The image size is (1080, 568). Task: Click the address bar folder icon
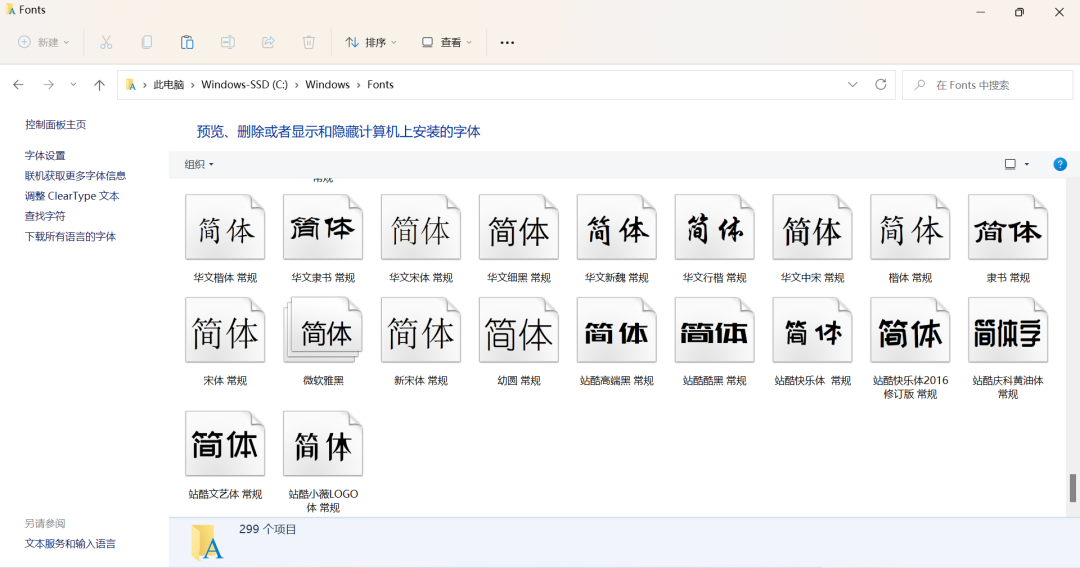point(131,85)
